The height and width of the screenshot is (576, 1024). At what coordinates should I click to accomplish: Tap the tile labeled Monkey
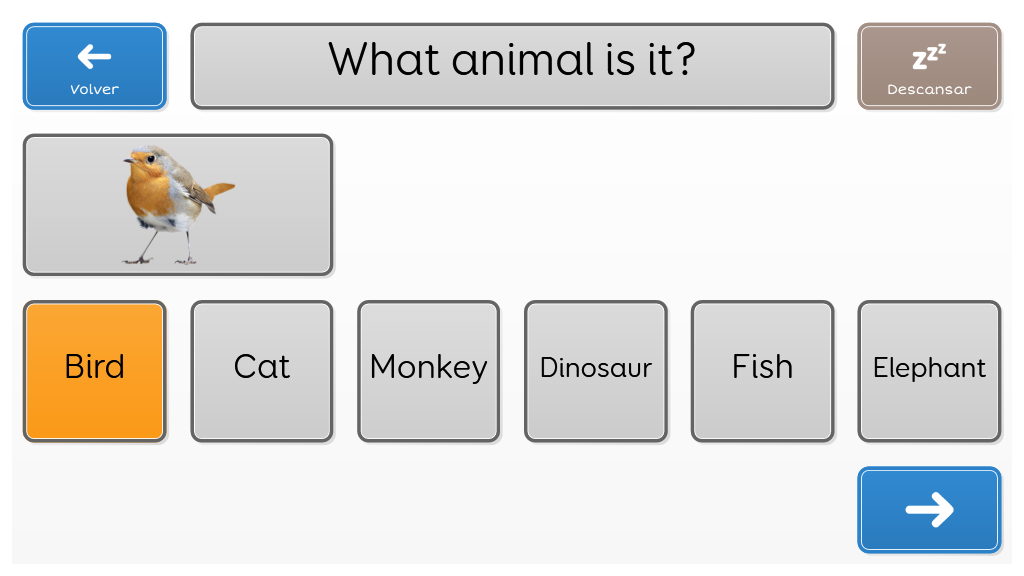[x=428, y=371]
